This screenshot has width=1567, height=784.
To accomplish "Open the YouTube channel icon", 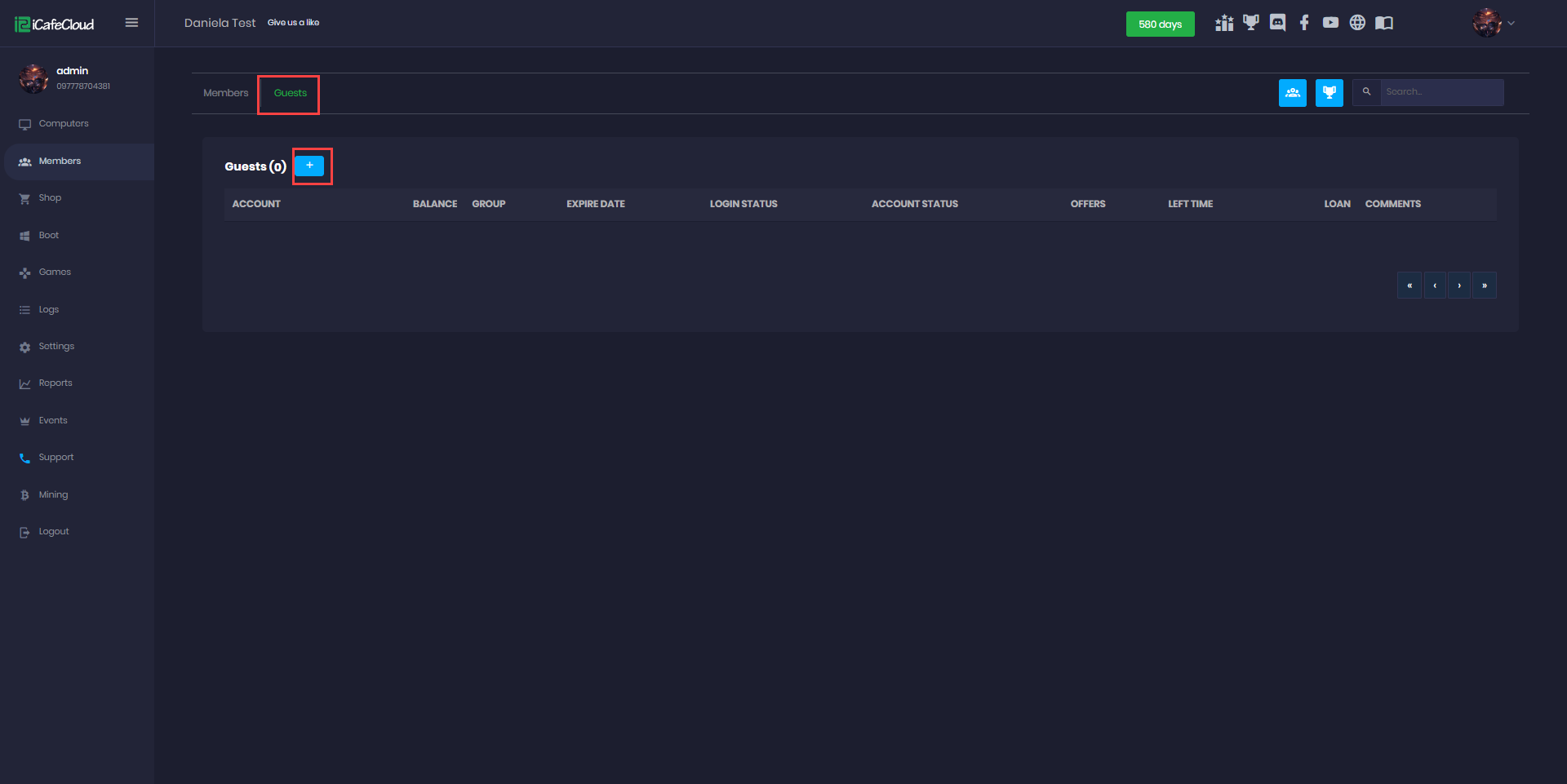I will [1330, 23].
